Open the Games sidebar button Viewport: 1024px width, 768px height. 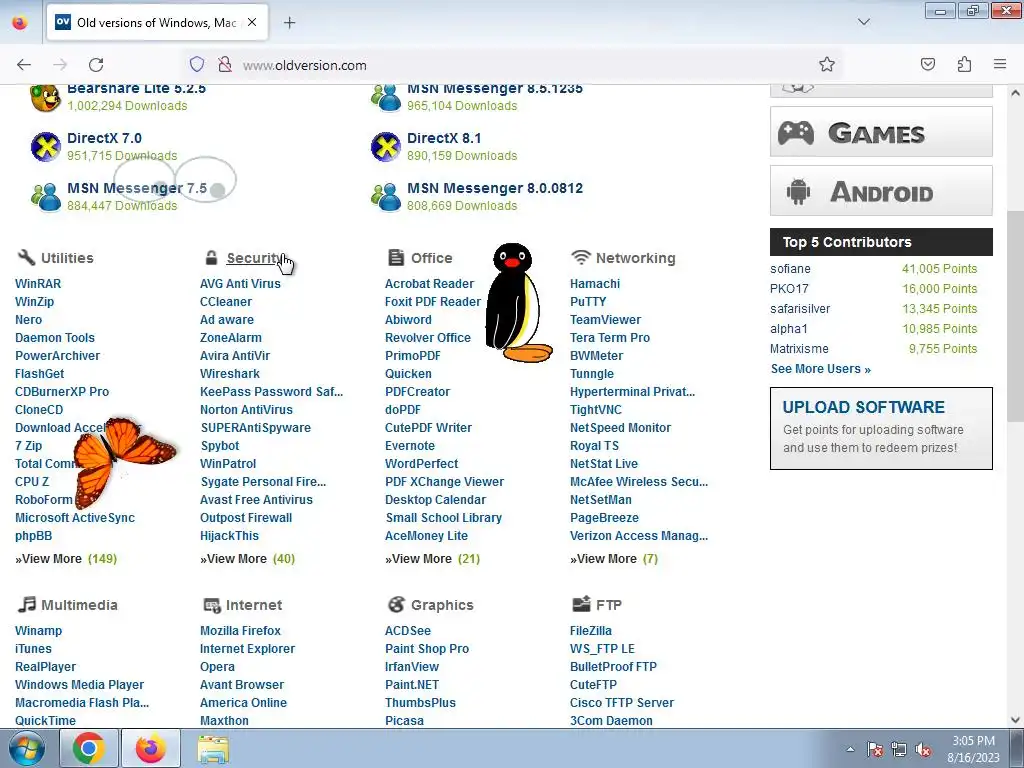[881, 132]
